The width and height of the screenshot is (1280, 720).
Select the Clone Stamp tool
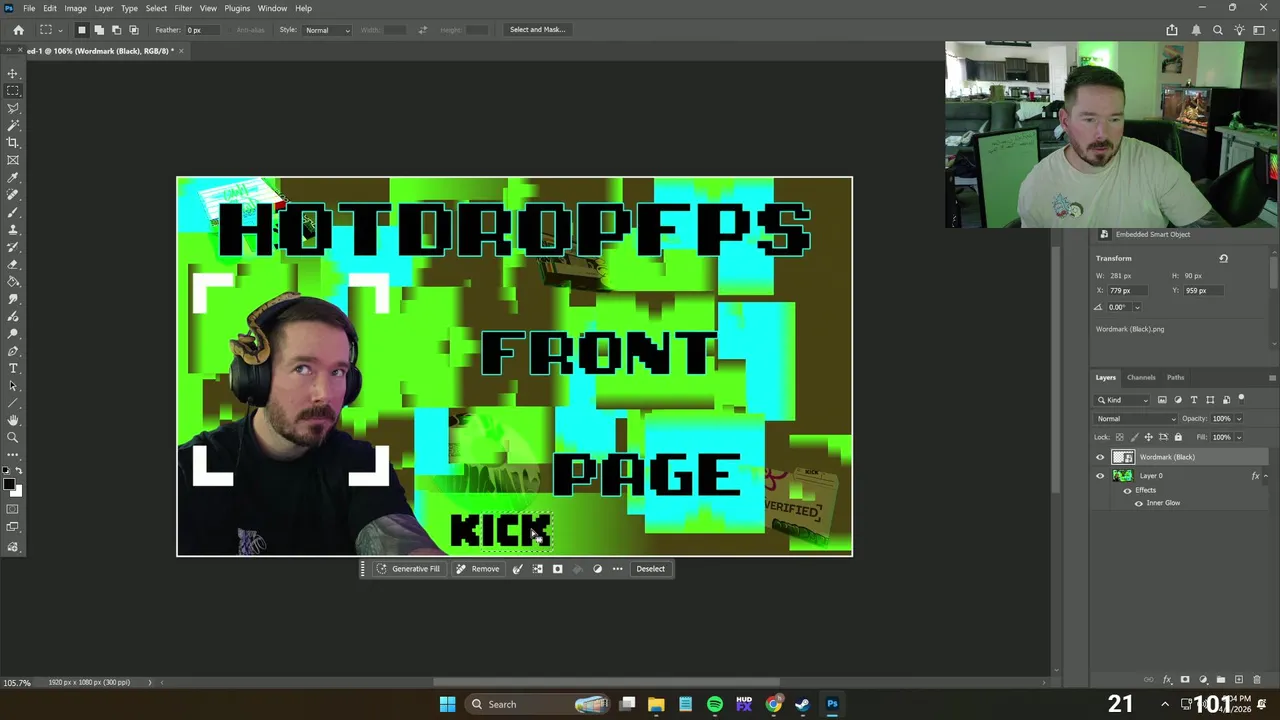pos(13,229)
